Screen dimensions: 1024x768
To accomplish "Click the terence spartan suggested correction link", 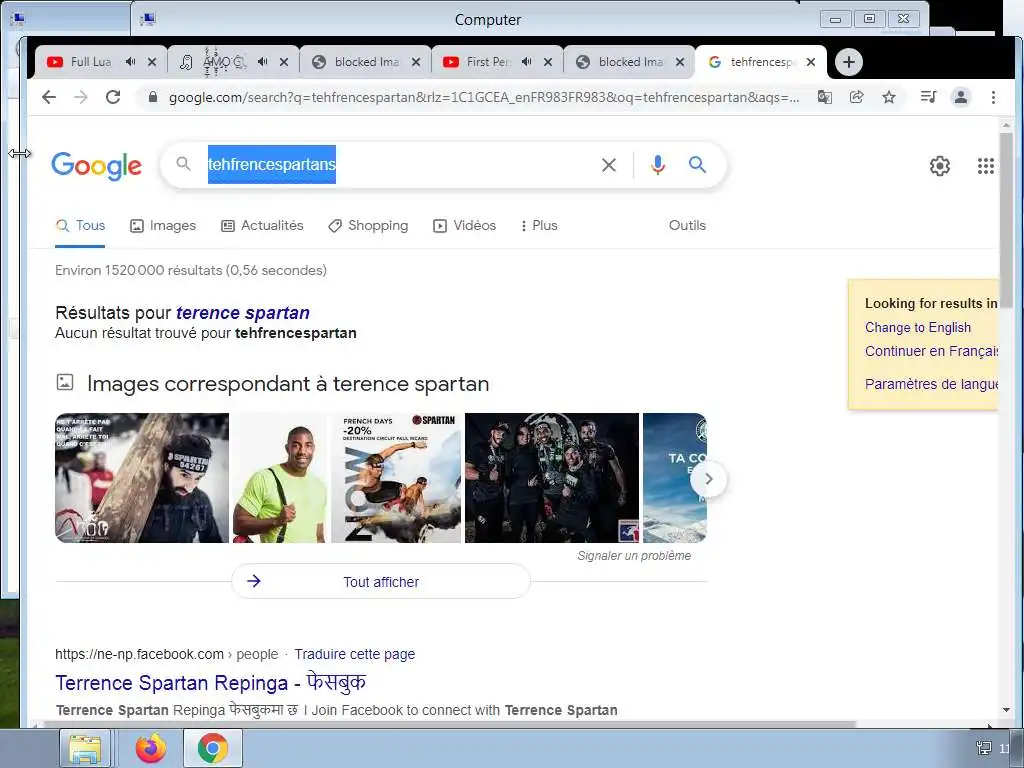I will 243,313.
